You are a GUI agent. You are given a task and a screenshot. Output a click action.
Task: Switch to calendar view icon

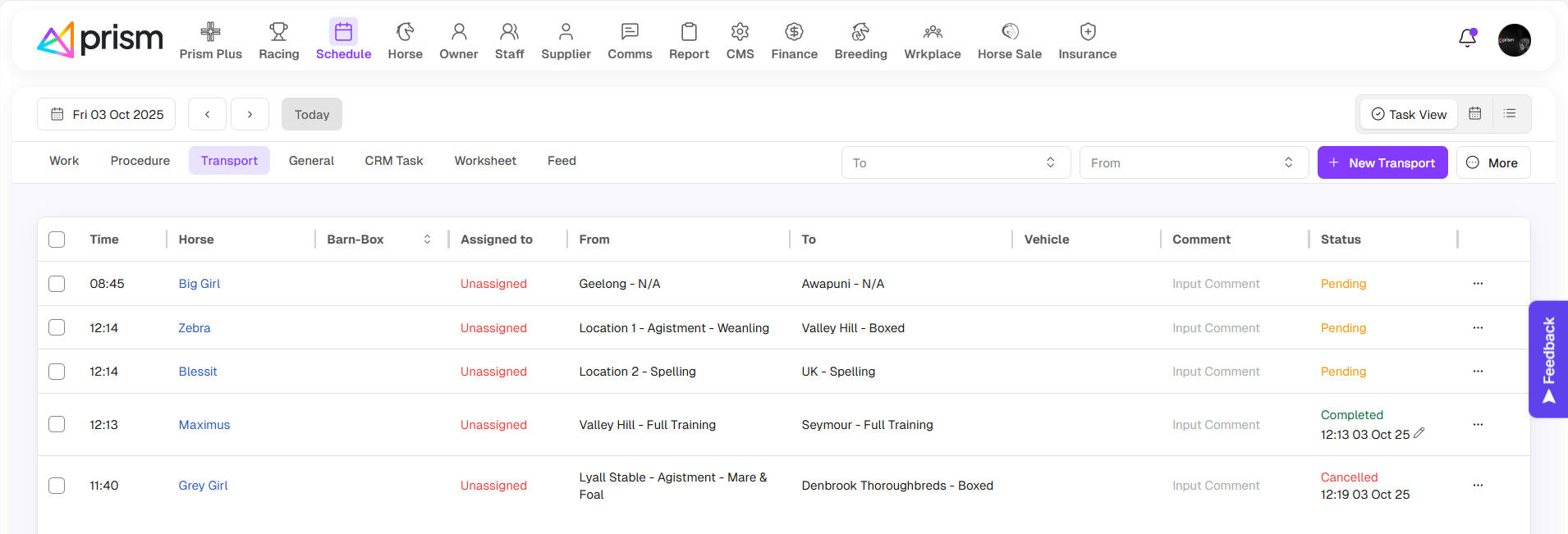pyautogui.click(x=1475, y=114)
